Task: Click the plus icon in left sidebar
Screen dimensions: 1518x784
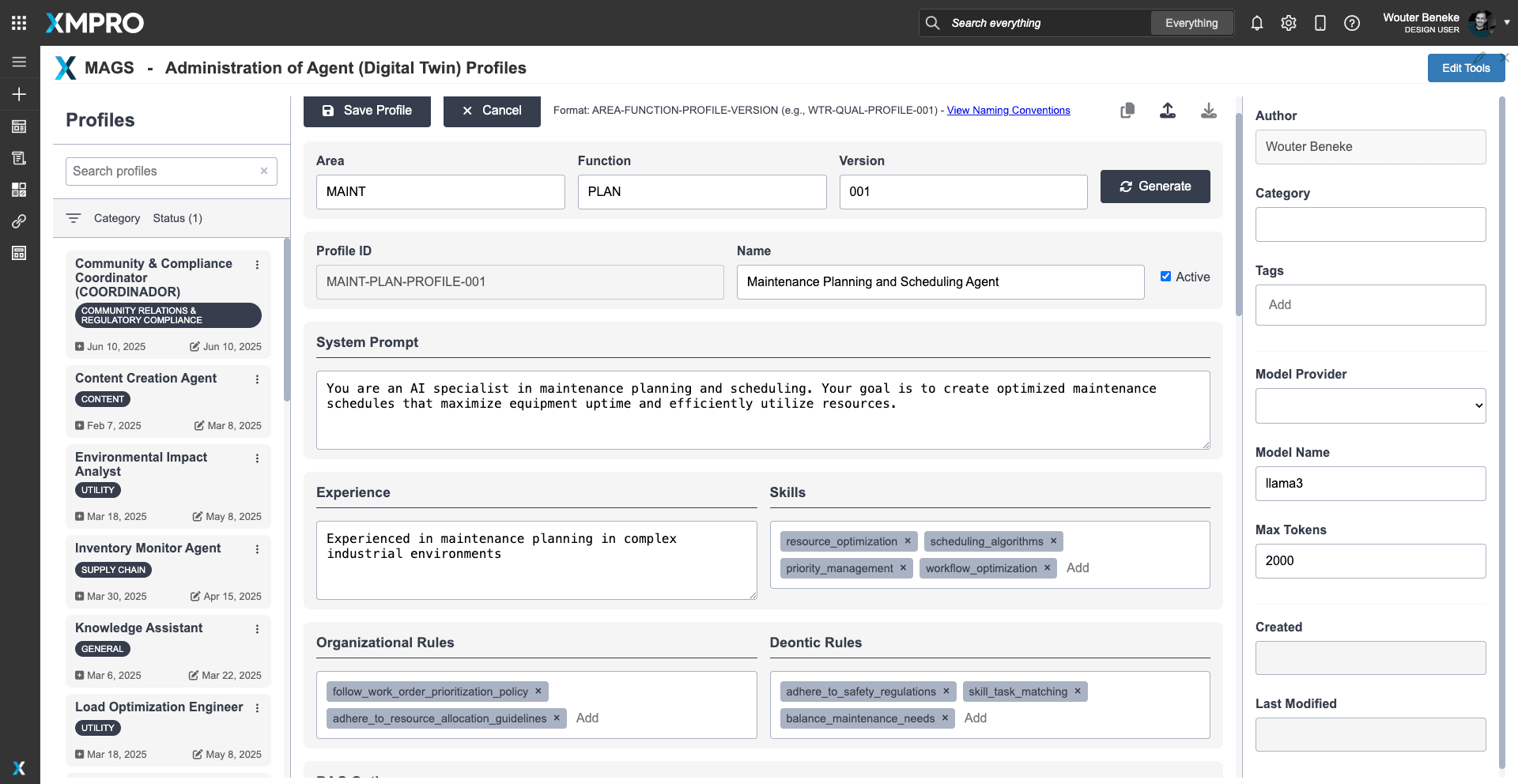Action: pos(19,94)
